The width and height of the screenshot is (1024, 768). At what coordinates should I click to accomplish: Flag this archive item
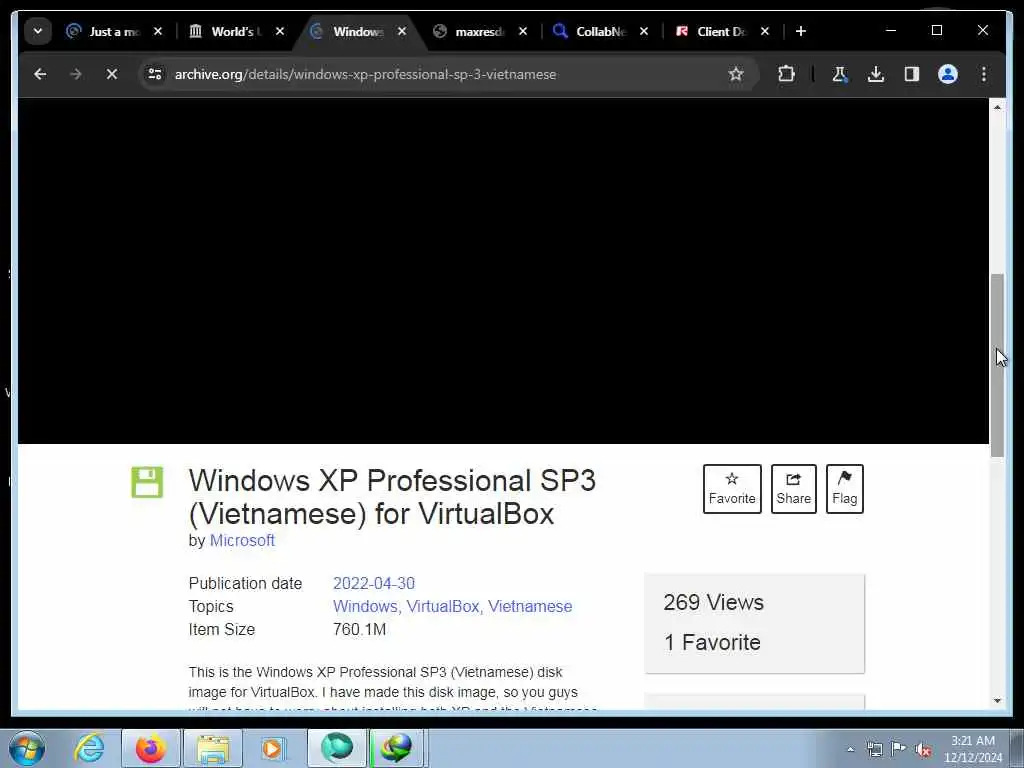(x=844, y=489)
